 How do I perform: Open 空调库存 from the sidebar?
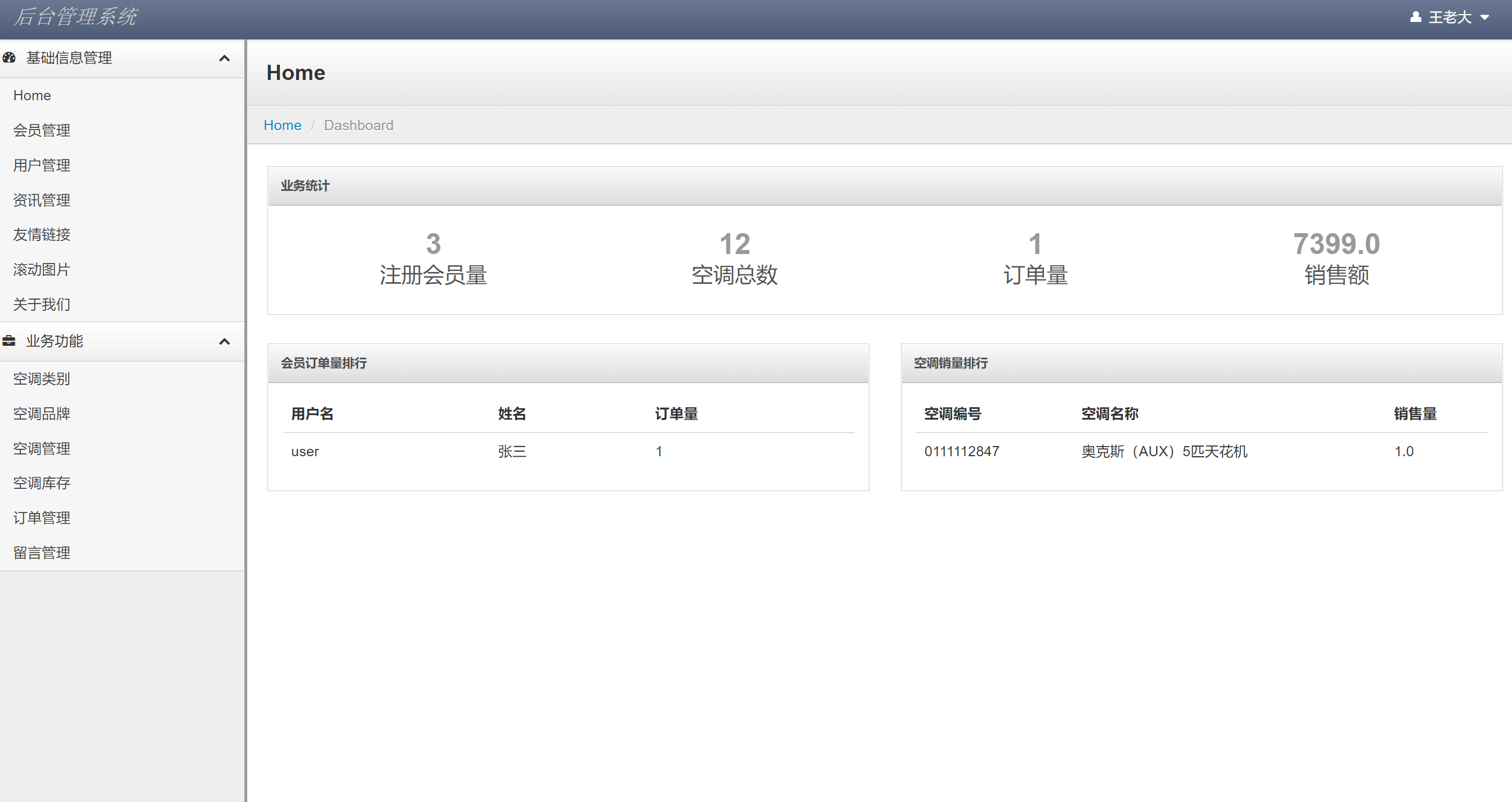(41, 483)
